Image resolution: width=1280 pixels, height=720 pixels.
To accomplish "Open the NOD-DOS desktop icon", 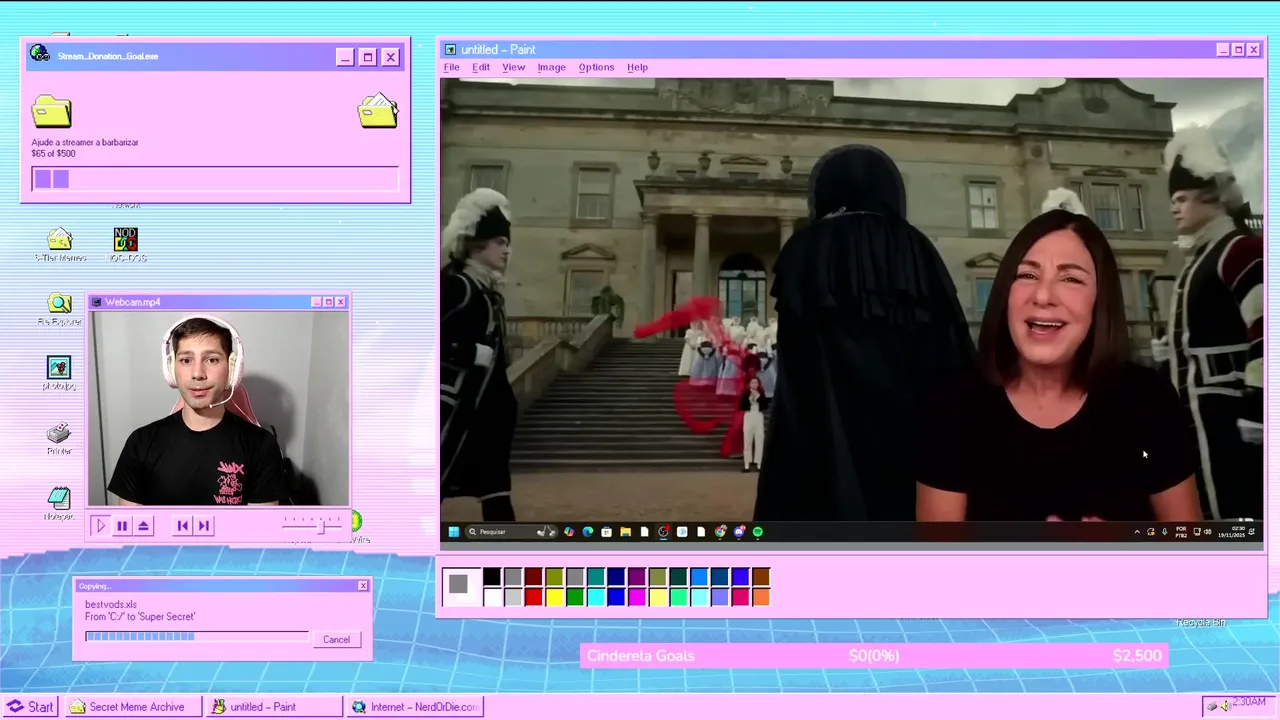I will coord(125,245).
